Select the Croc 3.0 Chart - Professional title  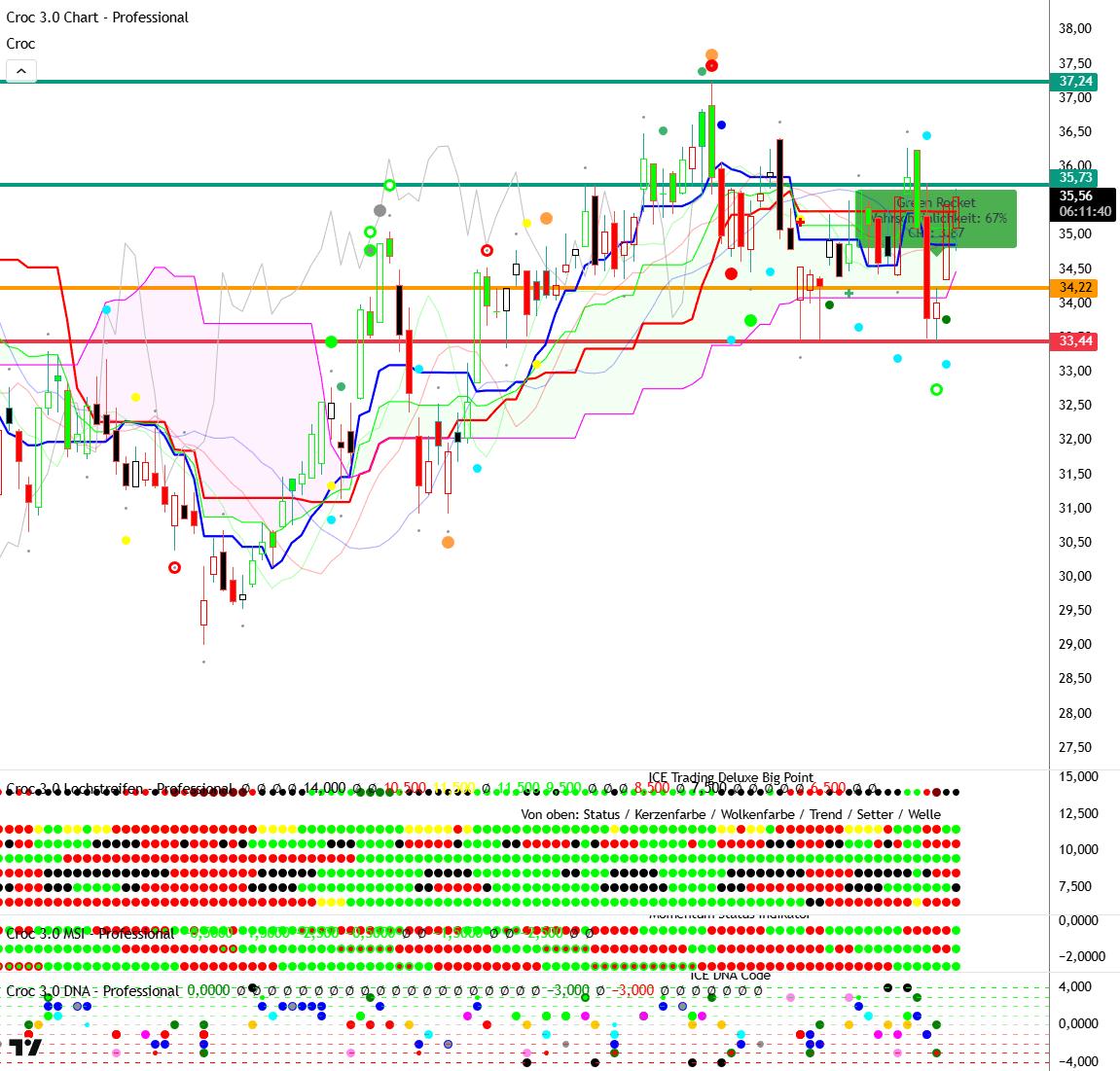tap(97, 18)
